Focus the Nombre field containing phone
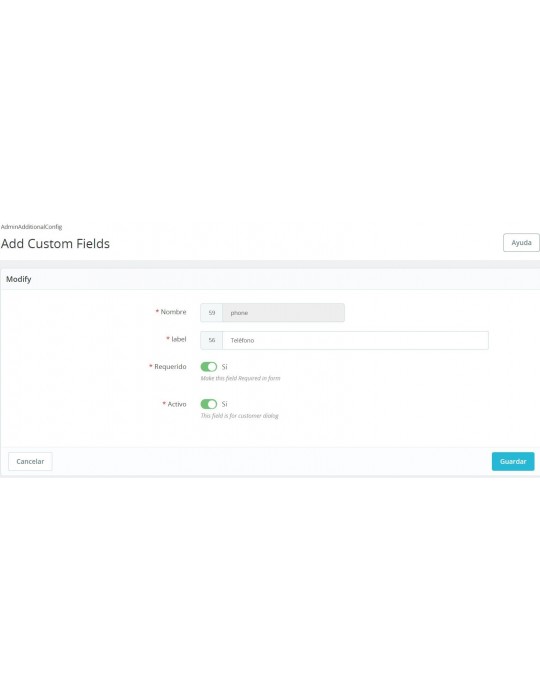 coord(283,312)
